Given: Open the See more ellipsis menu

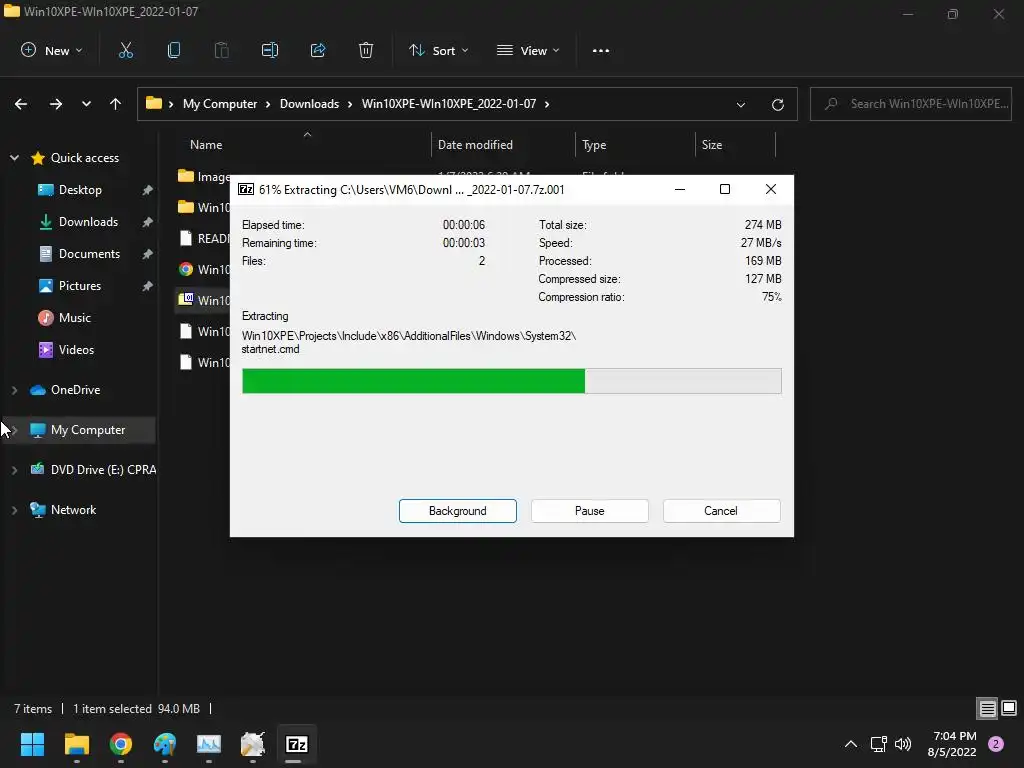Looking at the screenshot, I should [x=600, y=50].
